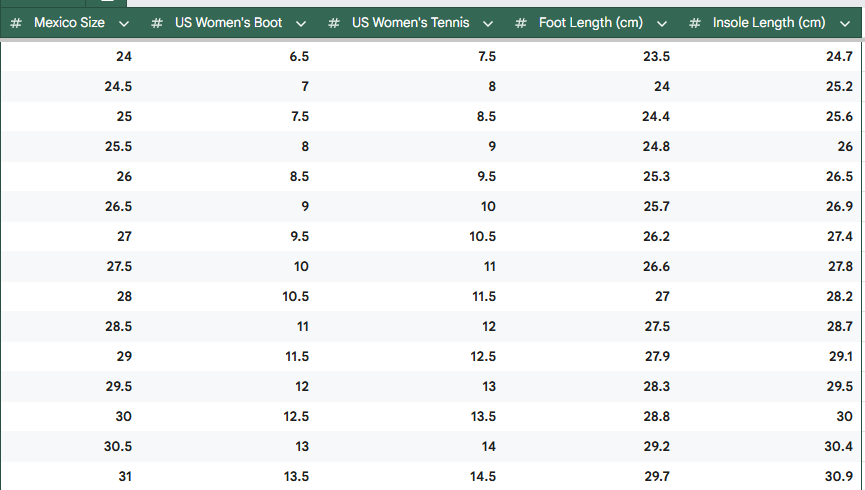The height and width of the screenshot is (490, 865).
Task: Click the number type icon beside Mexico Size
Action: (16, 23)
